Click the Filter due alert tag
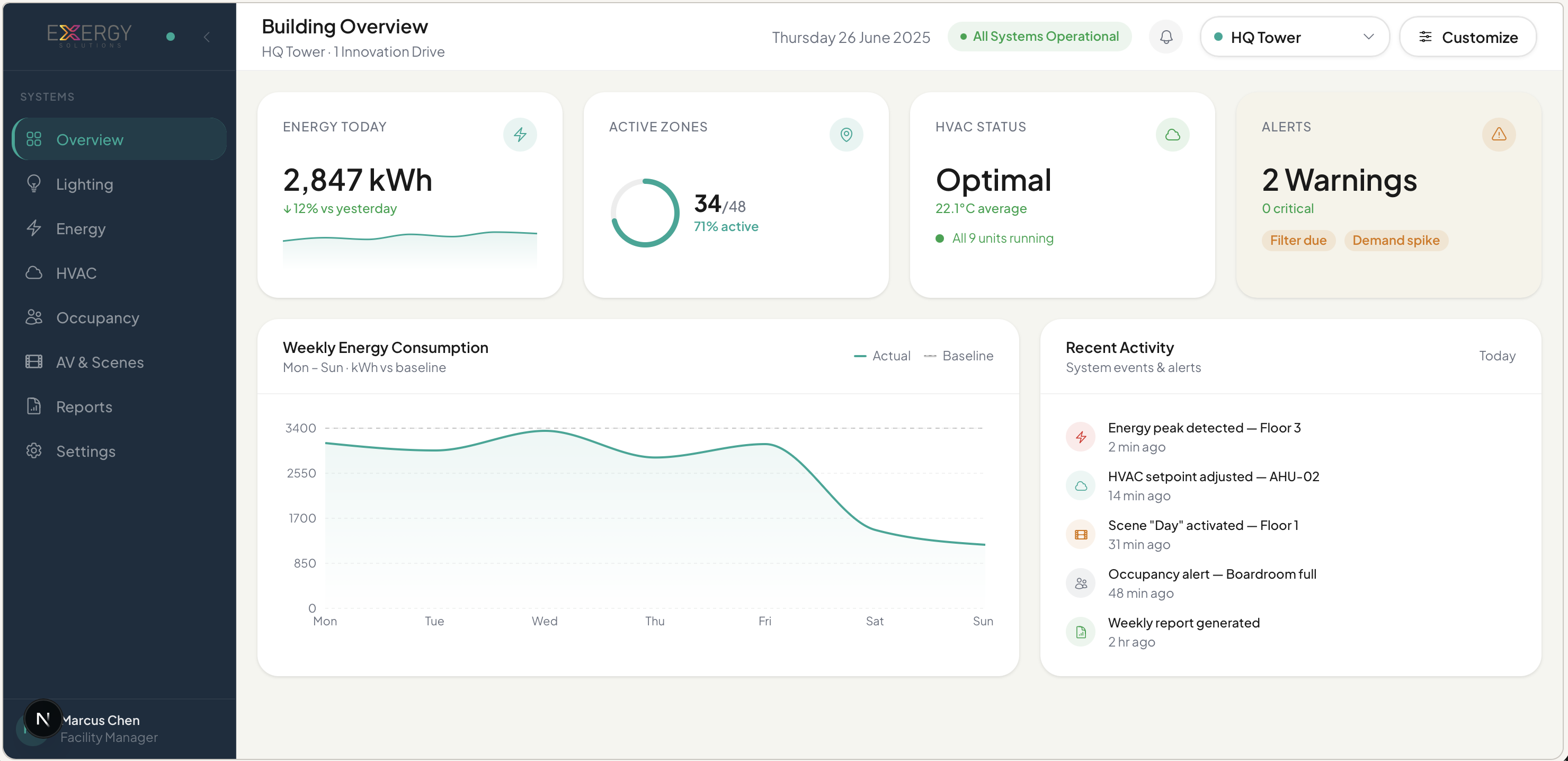Viewport: 1568px width, 761px height. point(1298,241)
